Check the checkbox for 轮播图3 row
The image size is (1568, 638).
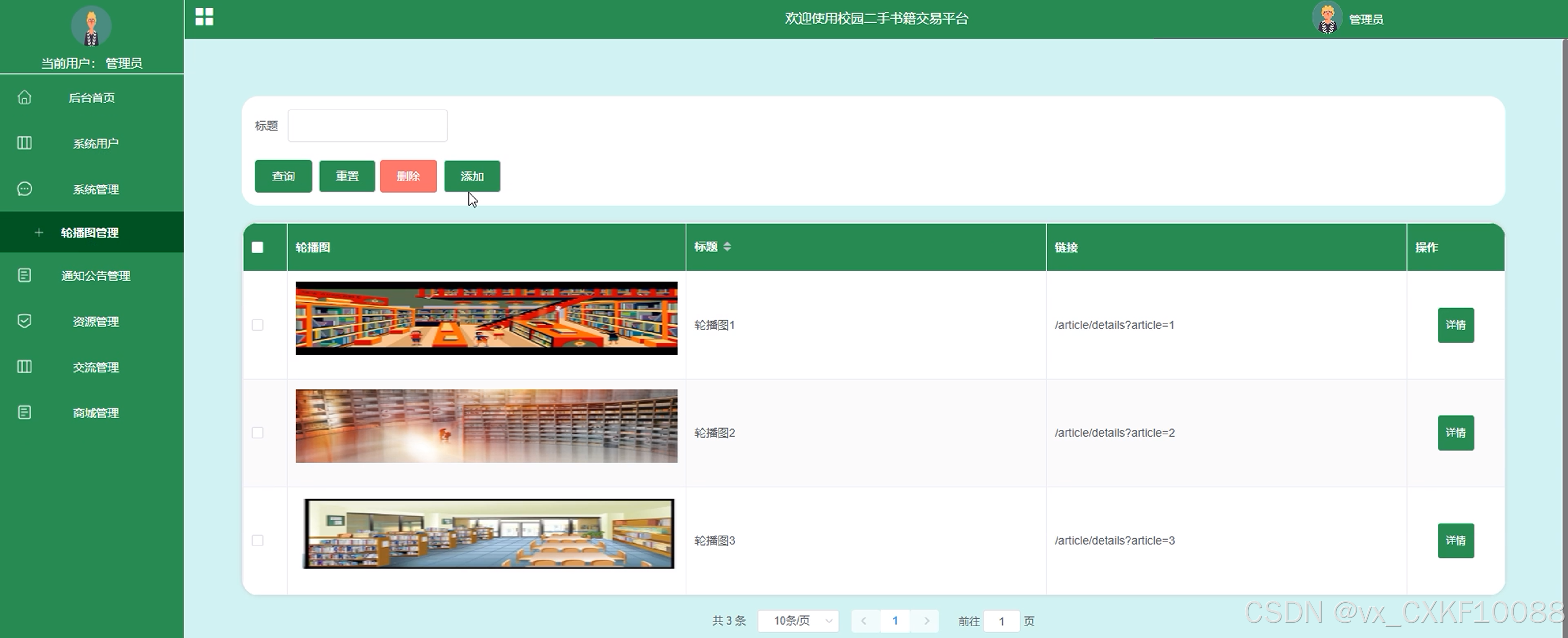[257, 540]
